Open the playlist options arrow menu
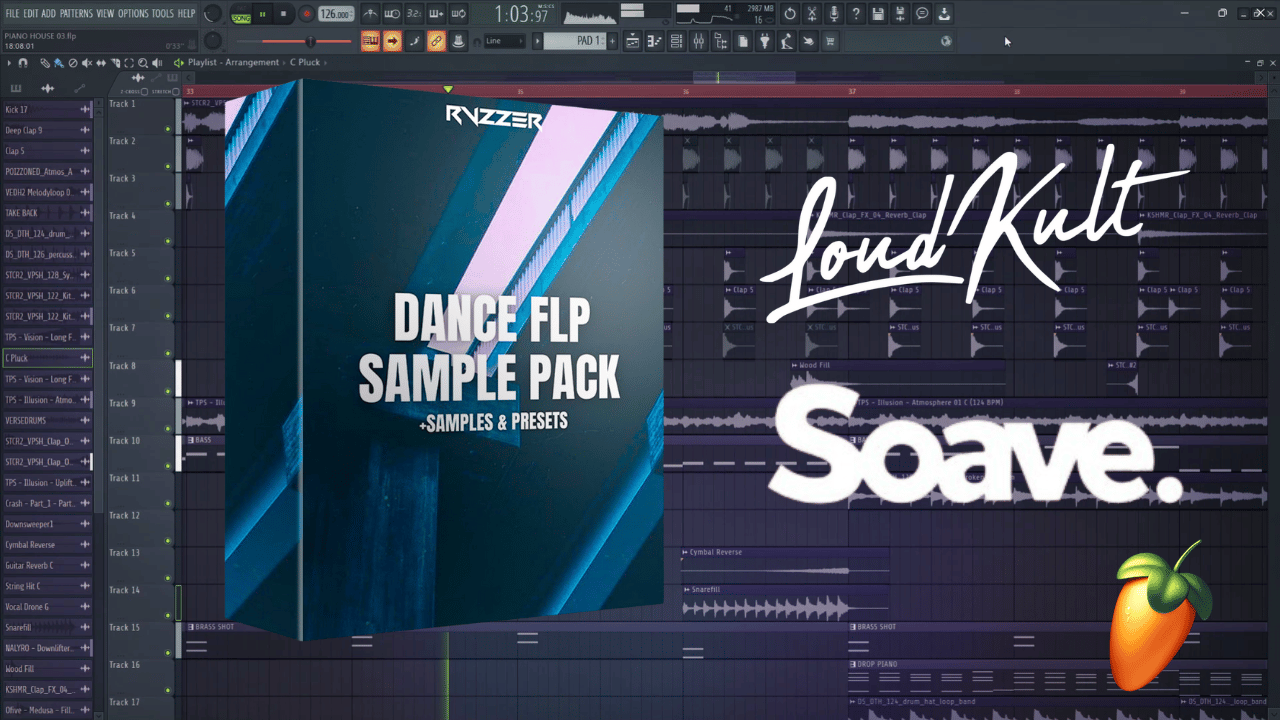Screen dimensions: 1280x720 pyautogui.click(x=8, y=63)
